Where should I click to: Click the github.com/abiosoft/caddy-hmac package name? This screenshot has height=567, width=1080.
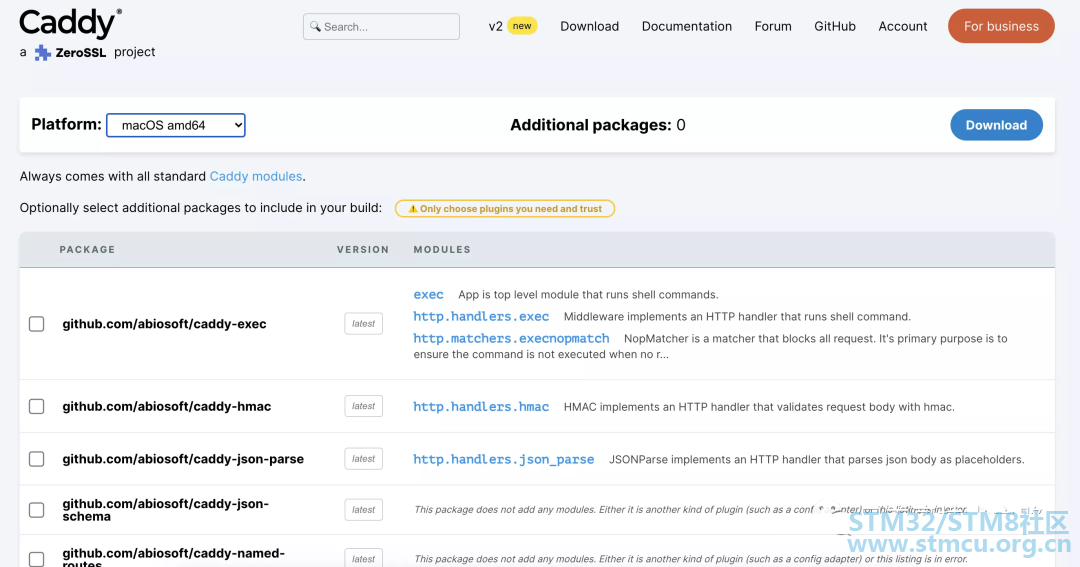(x=167, y=406)
